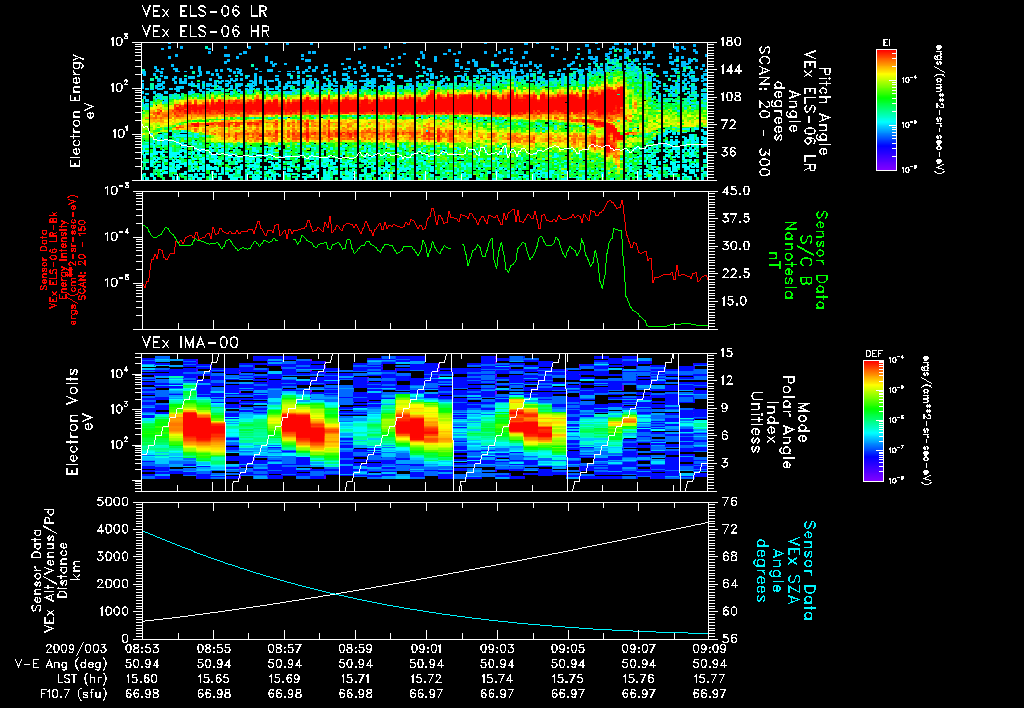The height and width of the screenshot is (708, 1024).
Task: Click the 68 degree SZA tick label
Action: (729, 556)
